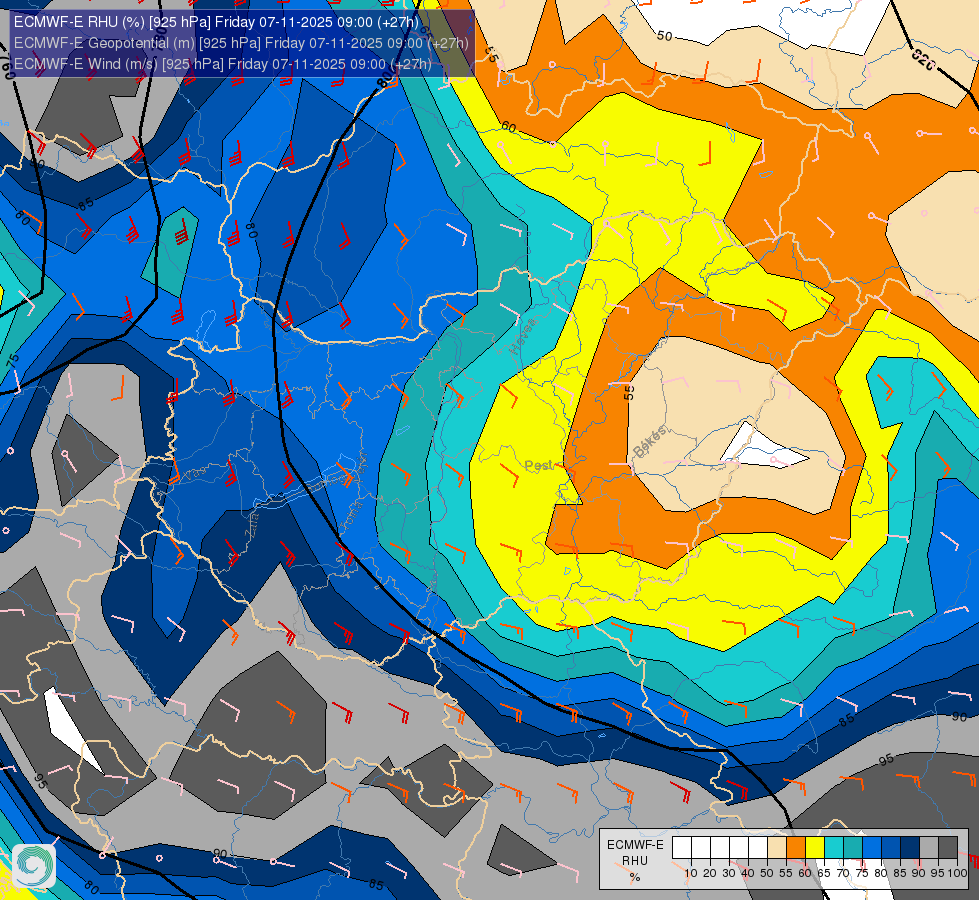The image size is (979, 900).
Task: Click the dark gray 95–100% legend swatch
Action: pyautogui.click(x=948, y=848)
